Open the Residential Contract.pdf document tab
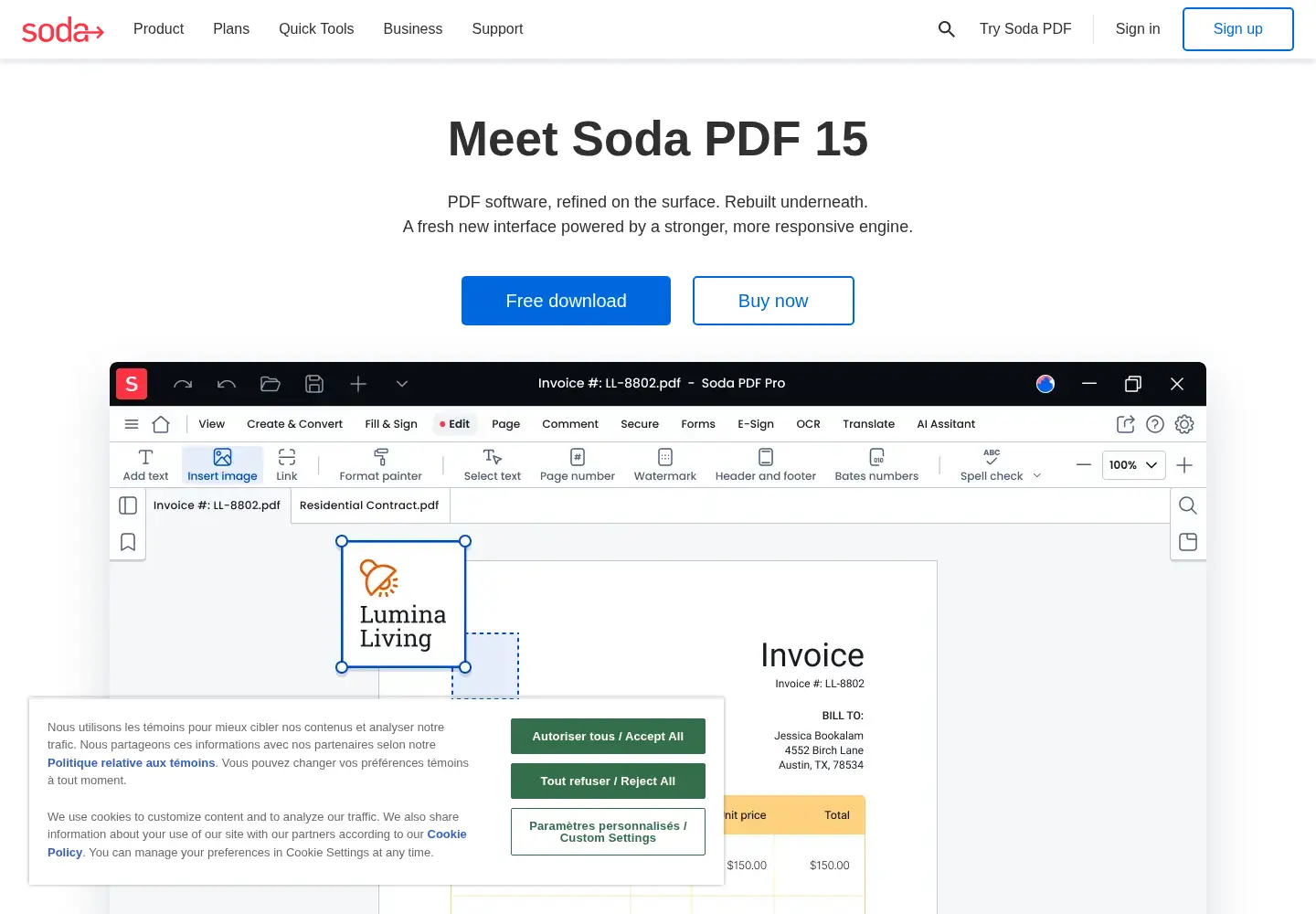 pos(370,505)
